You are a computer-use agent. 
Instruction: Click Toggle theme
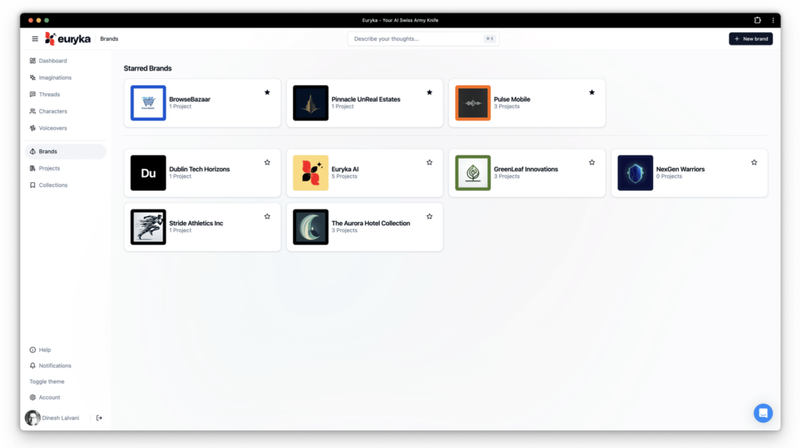47,382
